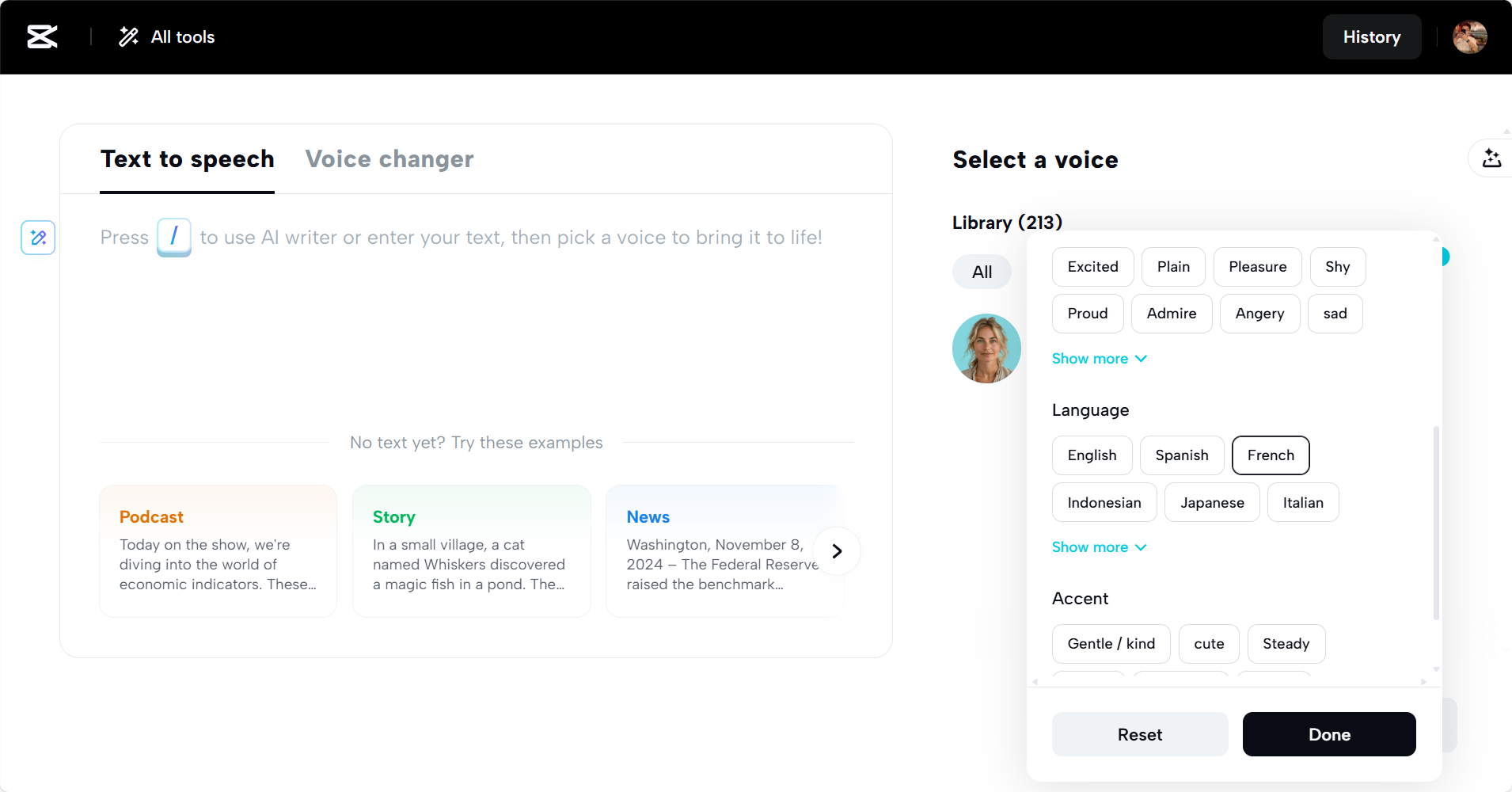
Task: Expand more emotion filter options
Action: [x=1099, y=359]
